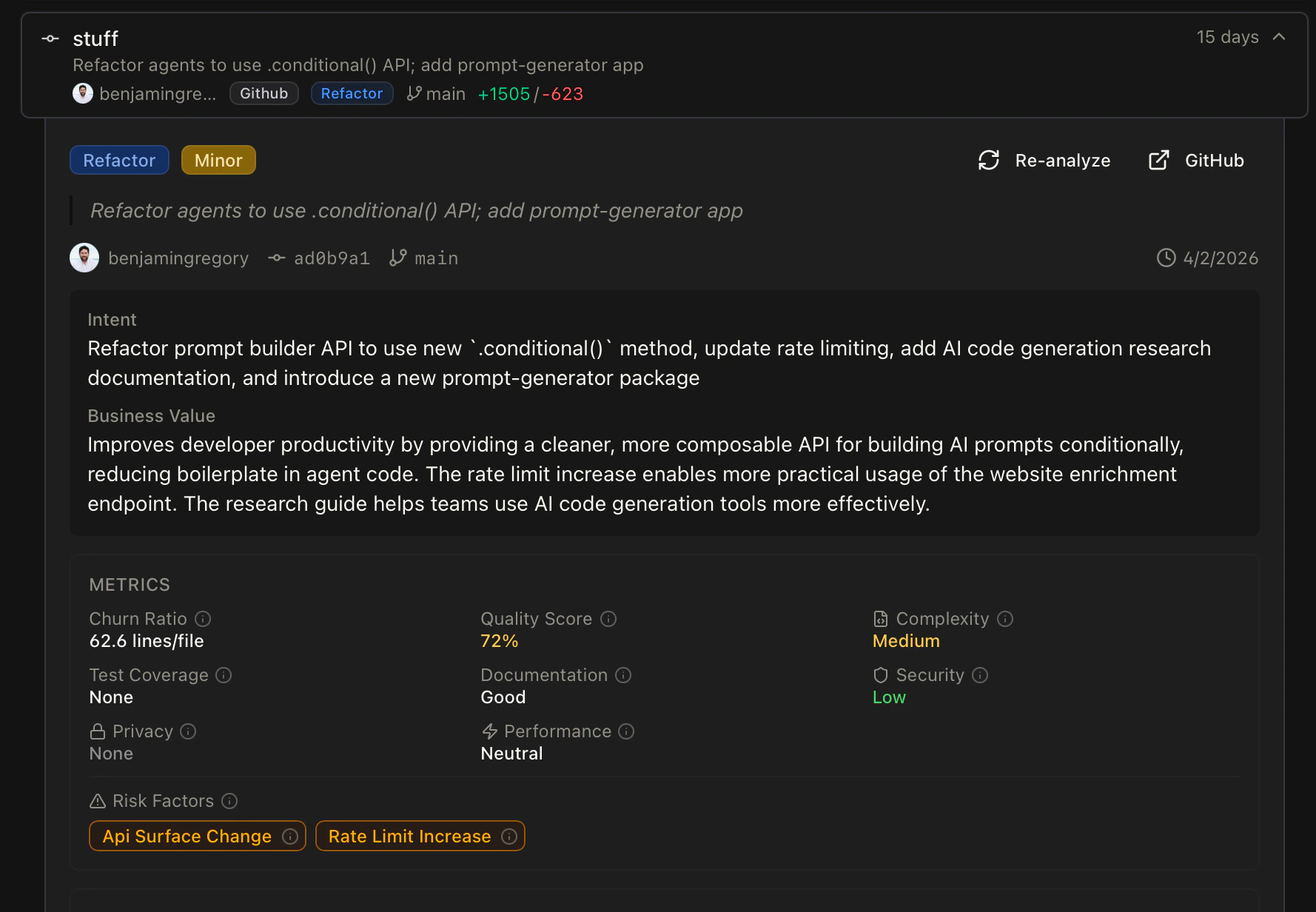Click the Low security value
Viewport: 1316px width, 912px height.
pyautogui.click(x=889, y=697)
